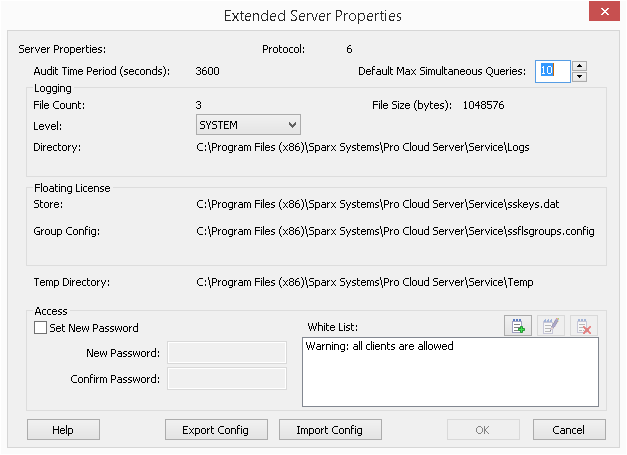
Task: Click into the New Password field
Action: [227, 352]
